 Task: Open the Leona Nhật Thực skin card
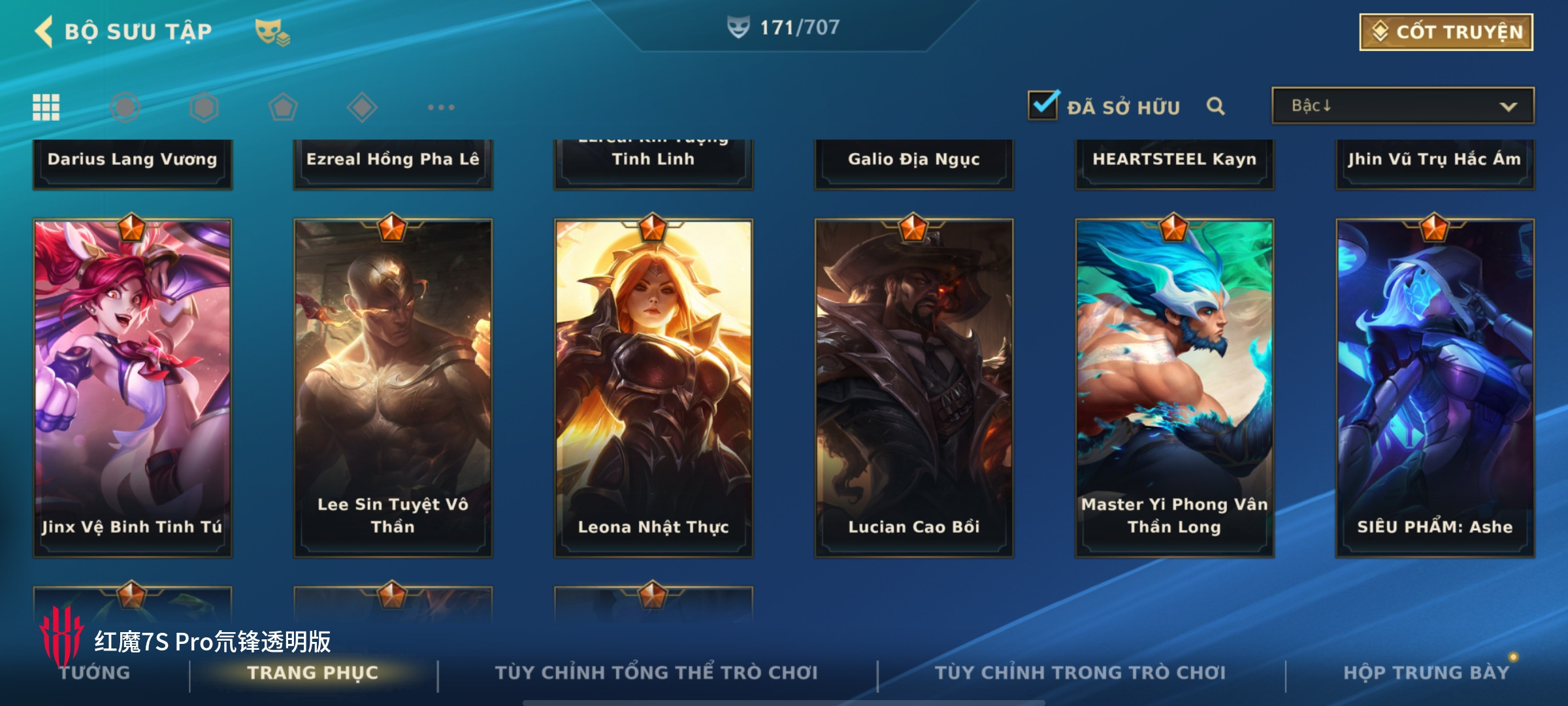click(x=653, y=388)
